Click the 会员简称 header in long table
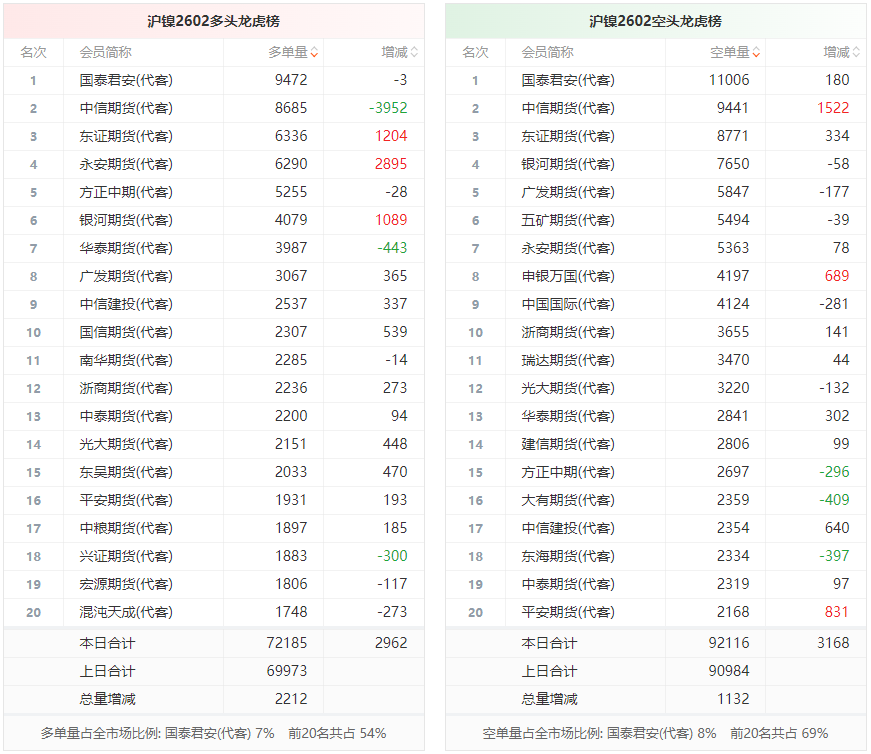This screenshot has width=871, height=754. coord(106,52)
